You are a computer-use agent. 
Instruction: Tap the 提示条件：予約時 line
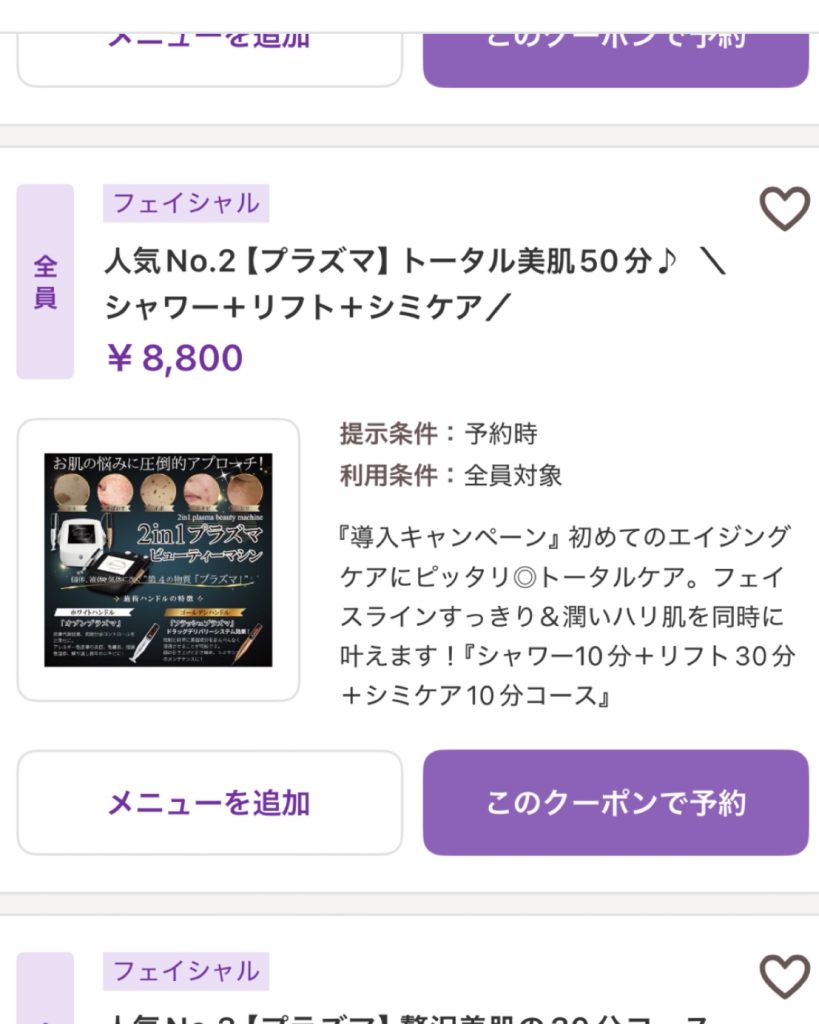438,434
